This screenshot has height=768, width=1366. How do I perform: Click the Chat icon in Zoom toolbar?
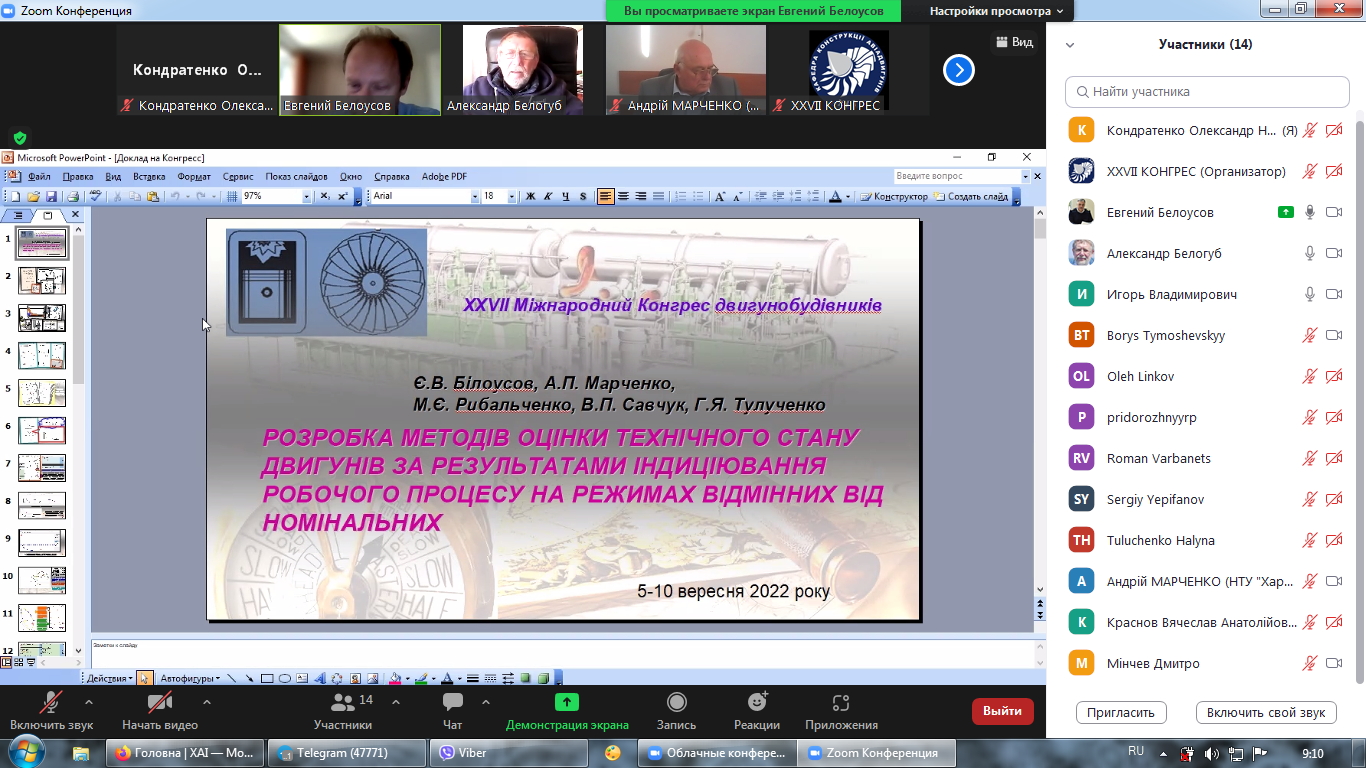coord(452,703)
